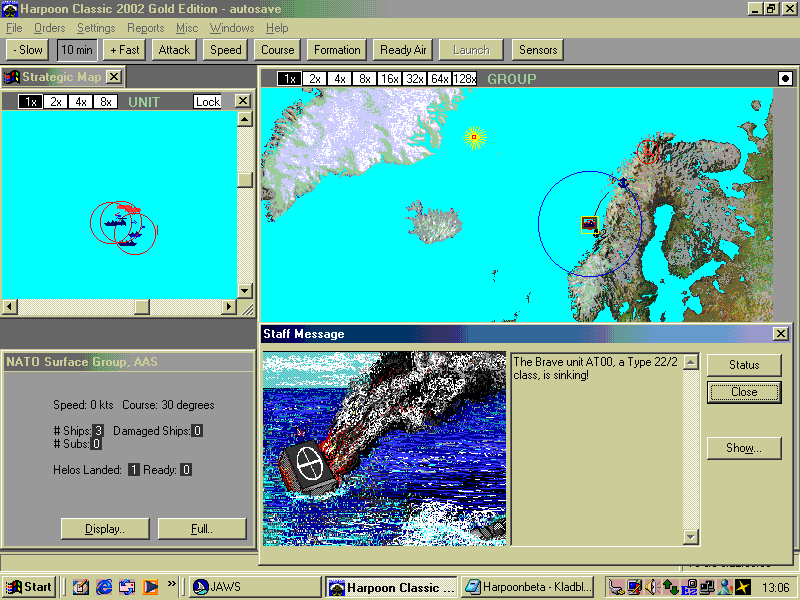Click the sinking ship image thumbnail
Viewport: 800px width, 600px height.
(385, 448)
